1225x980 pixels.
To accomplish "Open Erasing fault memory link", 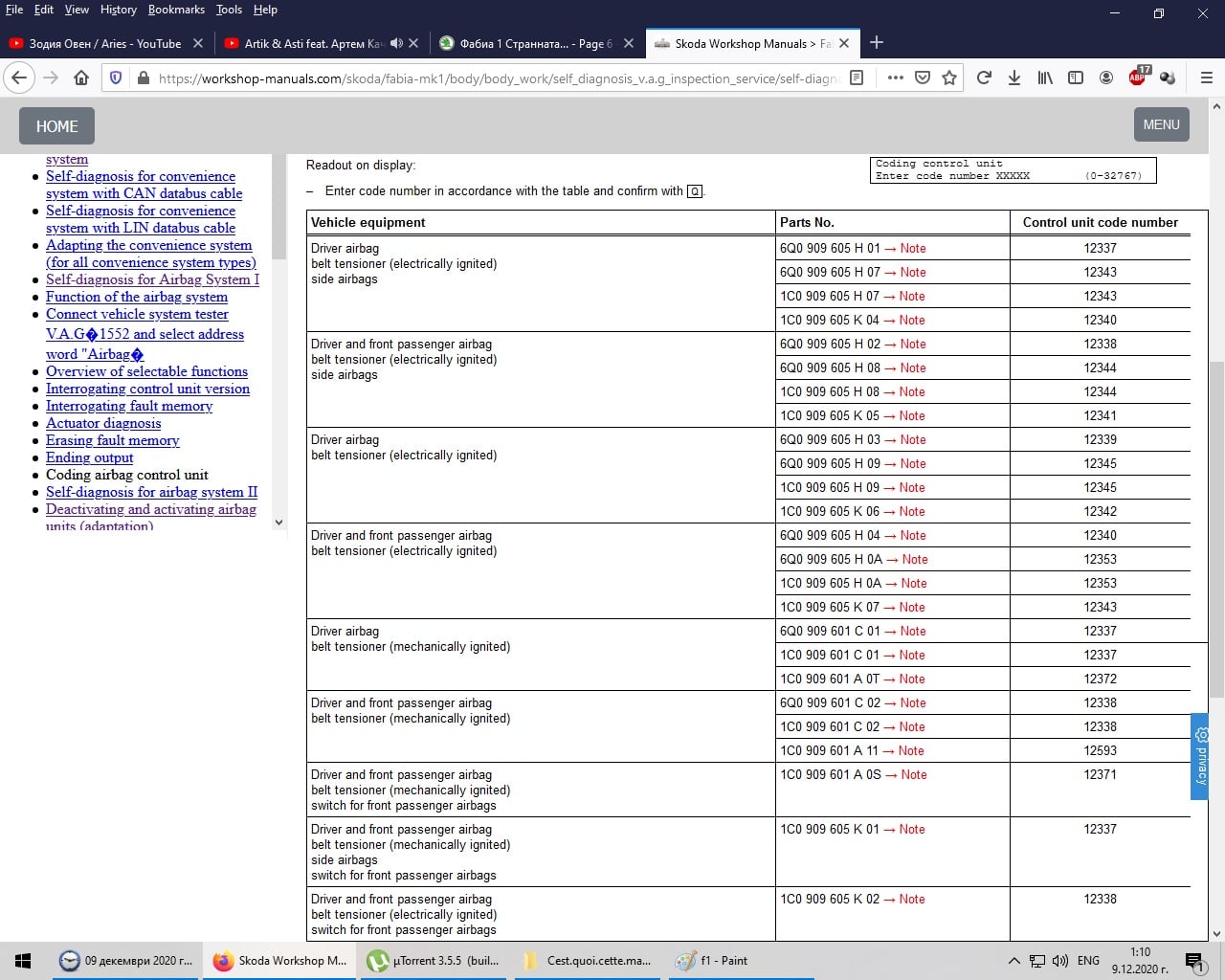I will click(x=113, y=440).
